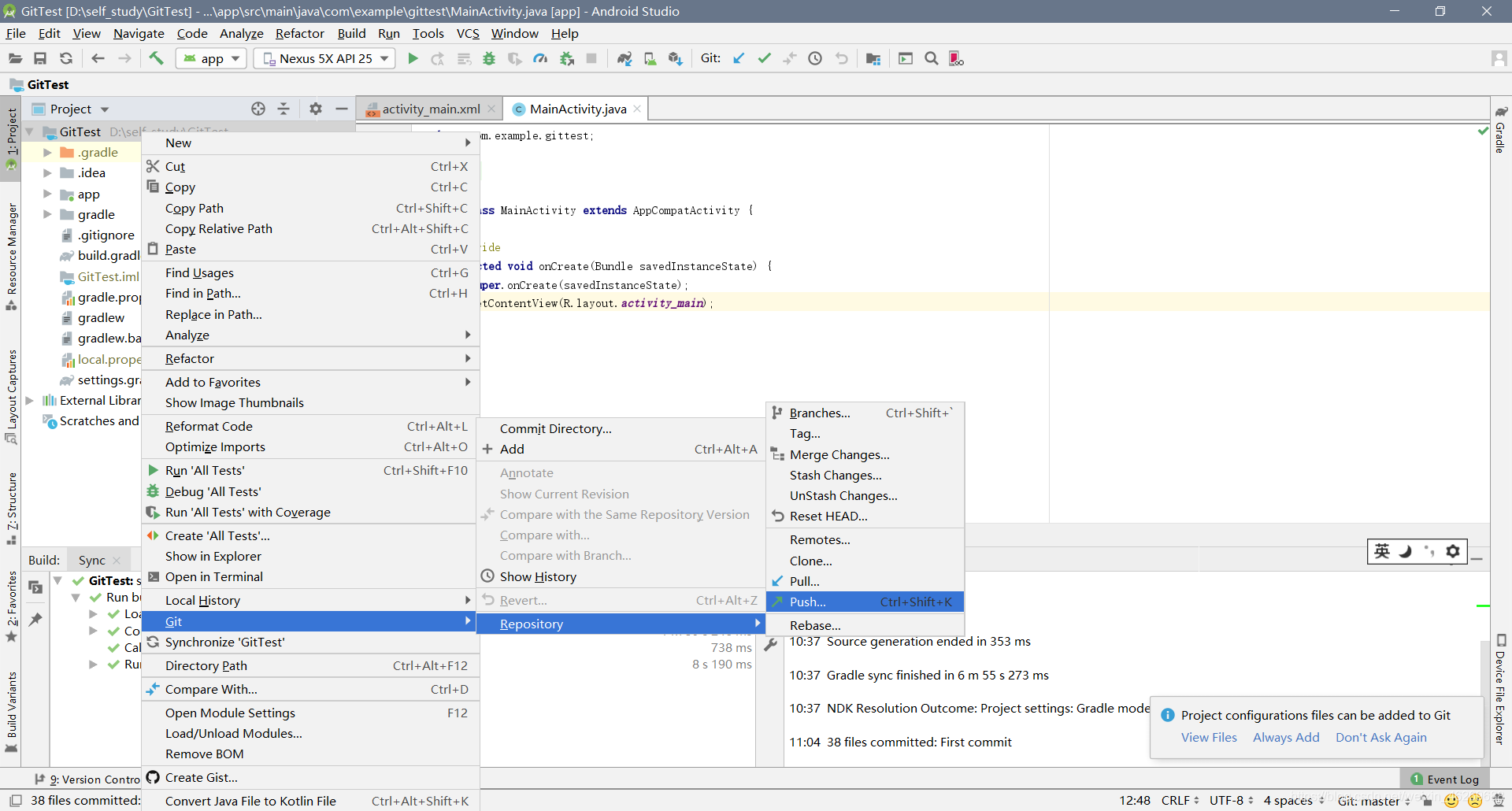Click the Profile app gauge icon

[540, 58]
